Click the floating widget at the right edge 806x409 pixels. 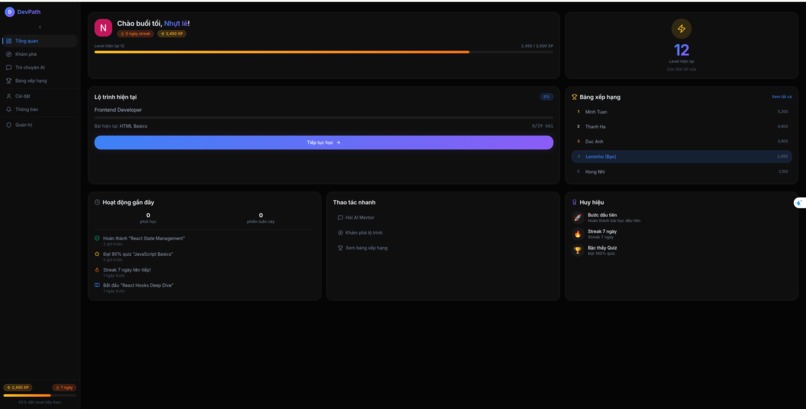point(799,203)
